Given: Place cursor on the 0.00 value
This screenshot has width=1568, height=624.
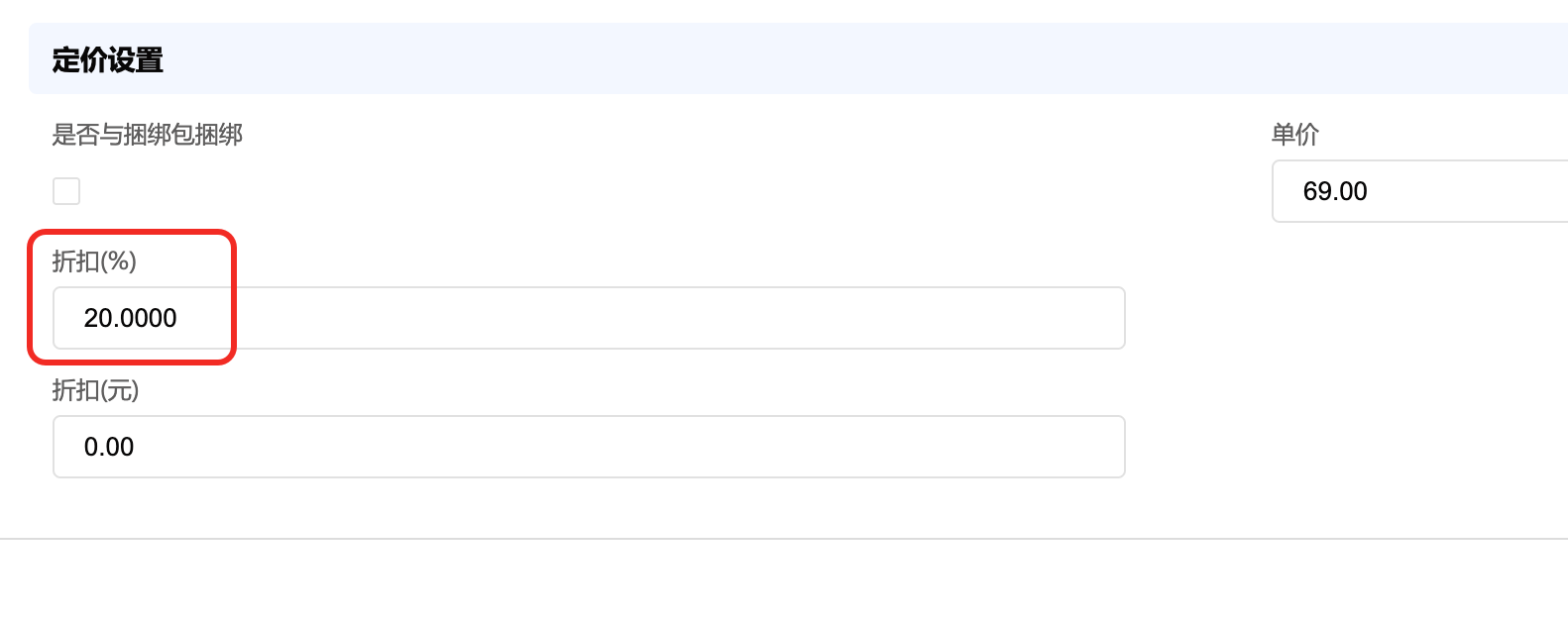Looking at the screenshot, I should click(109, 447).
